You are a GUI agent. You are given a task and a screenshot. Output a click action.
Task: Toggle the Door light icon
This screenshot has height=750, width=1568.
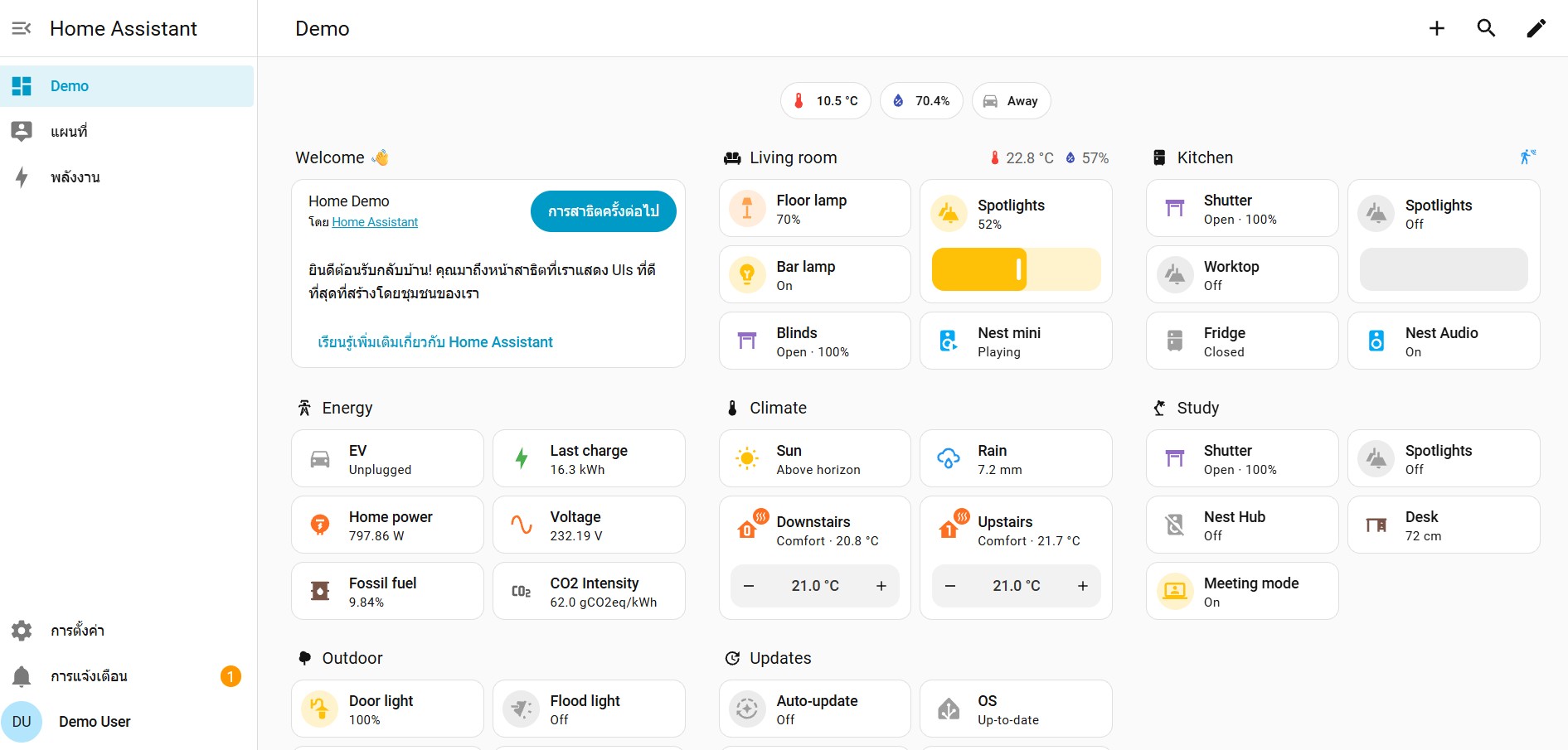[319, 709]
